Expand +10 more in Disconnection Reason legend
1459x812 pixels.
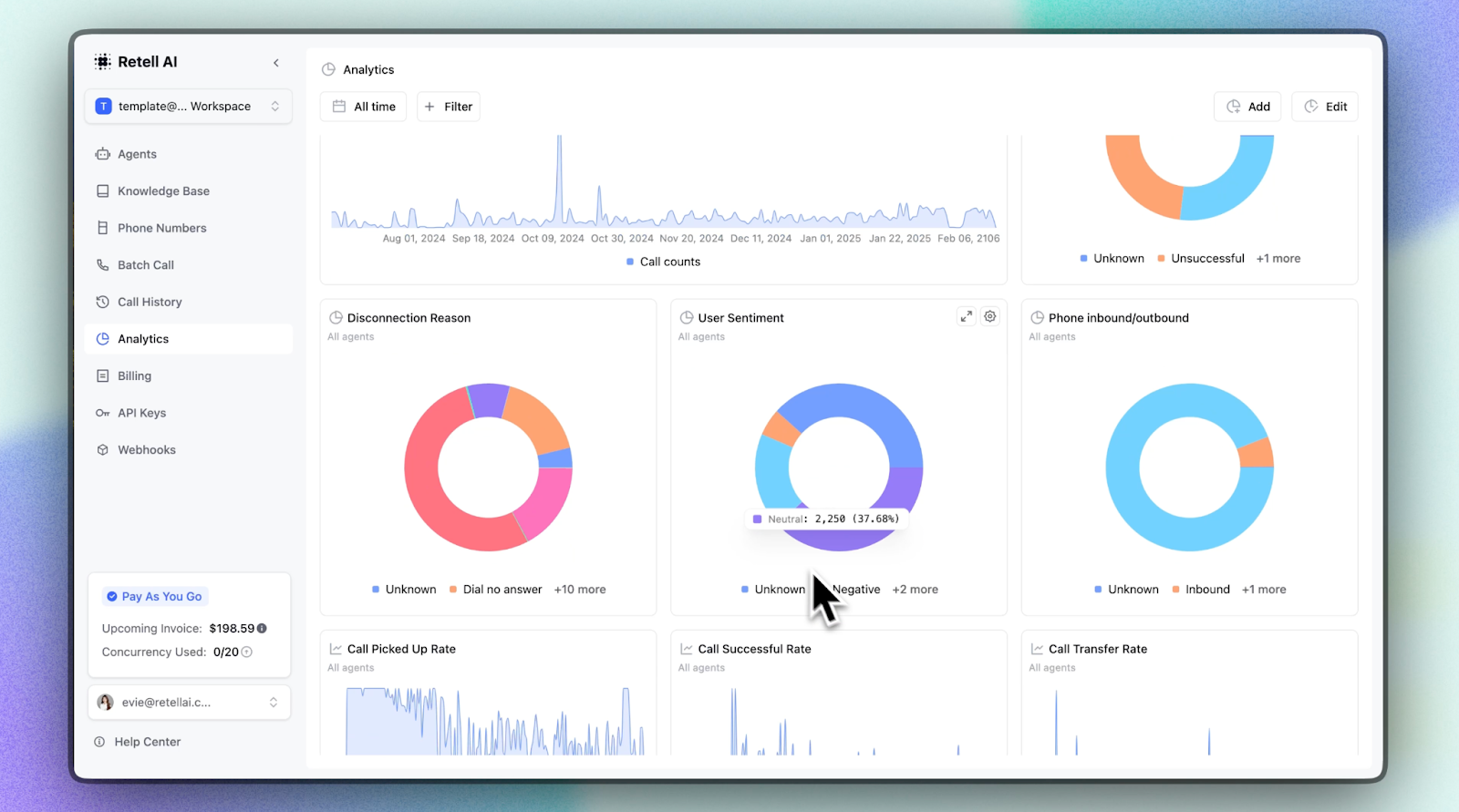580,590
